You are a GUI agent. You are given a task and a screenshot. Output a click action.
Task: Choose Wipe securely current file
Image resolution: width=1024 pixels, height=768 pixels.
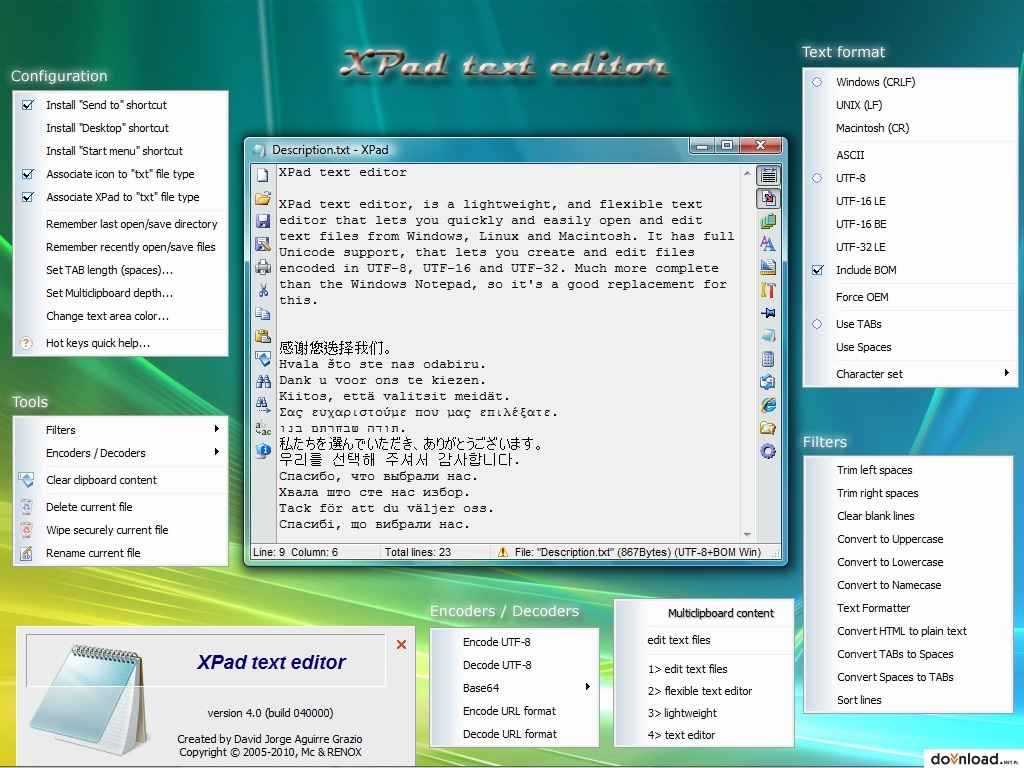(x=120, y=530)
